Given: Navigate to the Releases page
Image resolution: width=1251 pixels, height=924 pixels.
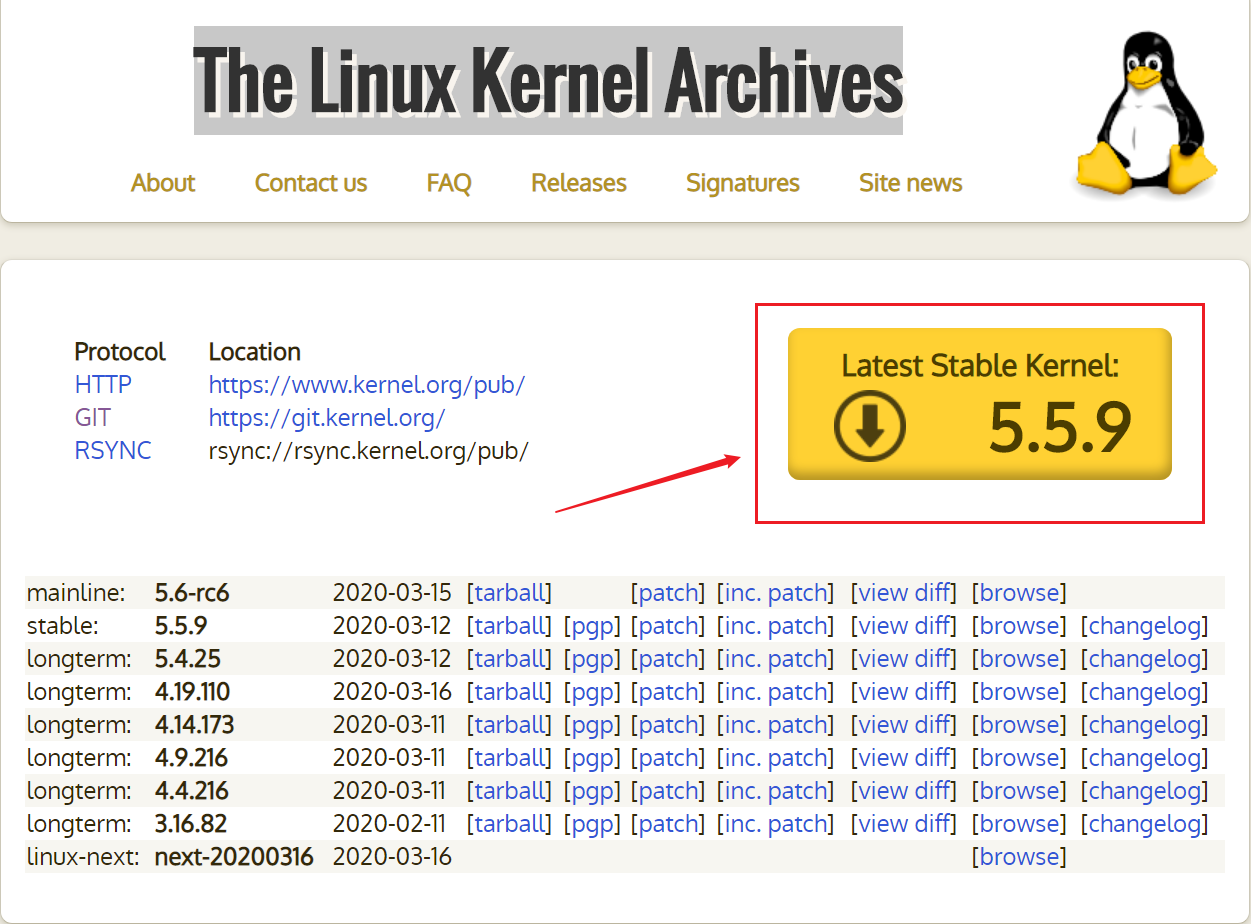Looking at the screenshot, I should pyautogui.click(x=579, y=183).
